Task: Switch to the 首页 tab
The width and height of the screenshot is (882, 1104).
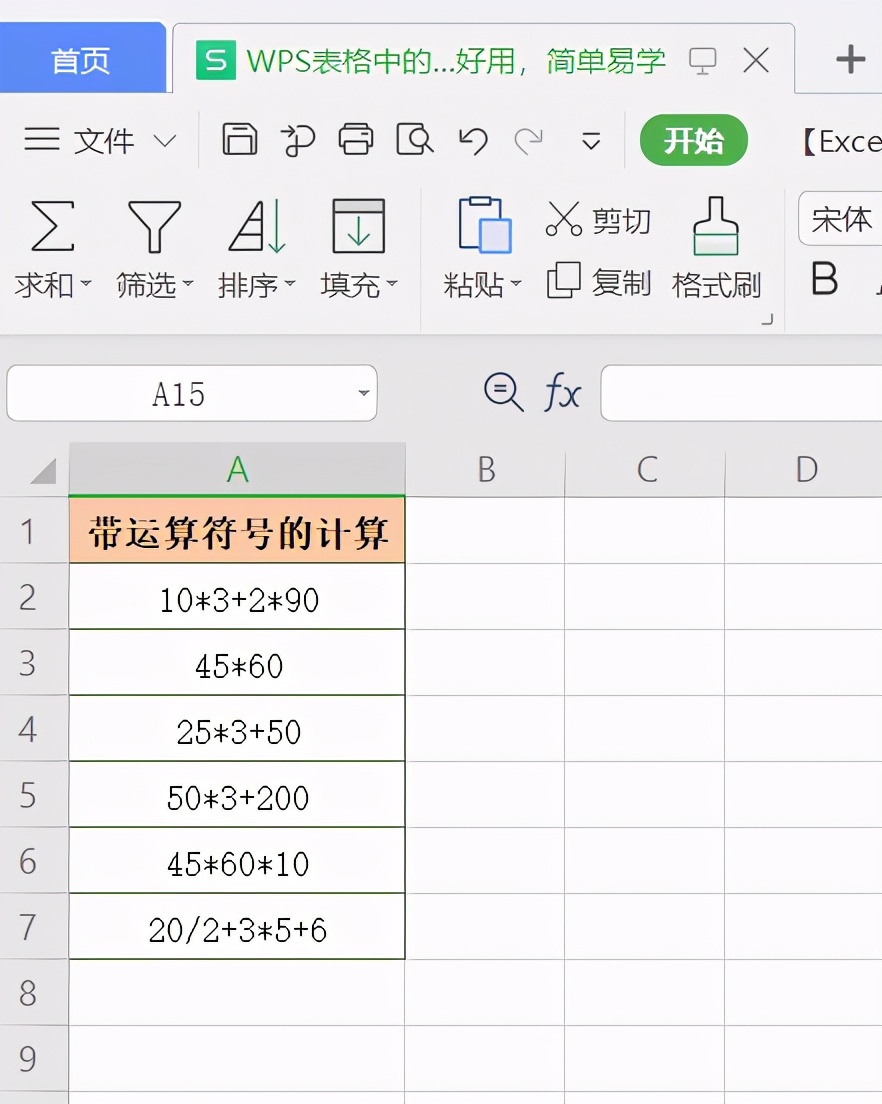Action: (80, 59)
